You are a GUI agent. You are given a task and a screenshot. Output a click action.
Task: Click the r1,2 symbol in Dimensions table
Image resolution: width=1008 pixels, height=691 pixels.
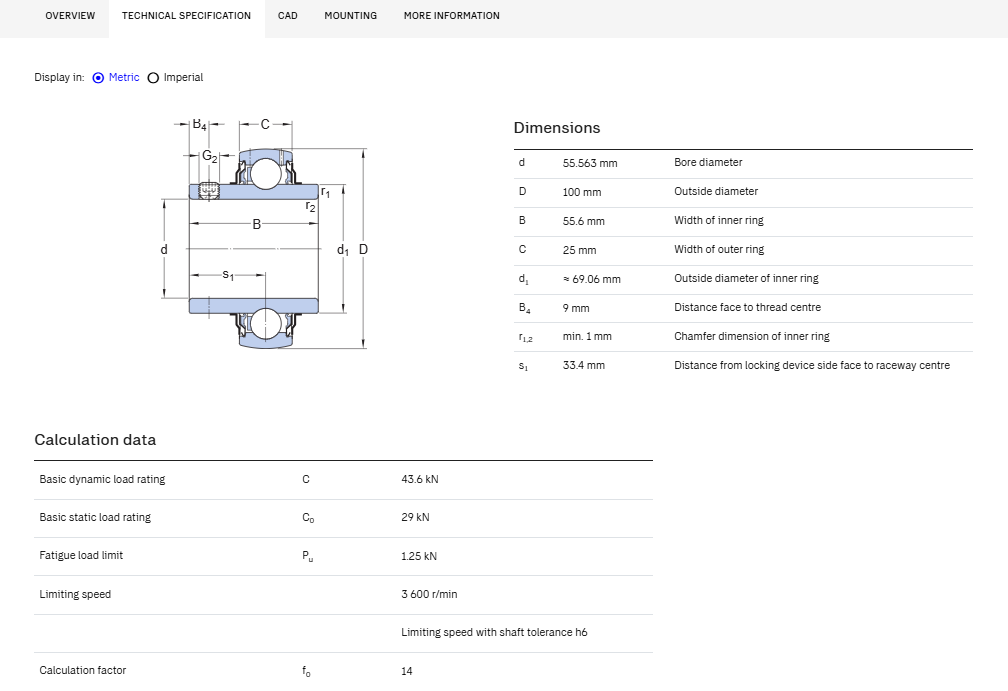pyautogui.click(x=526, y=337)
